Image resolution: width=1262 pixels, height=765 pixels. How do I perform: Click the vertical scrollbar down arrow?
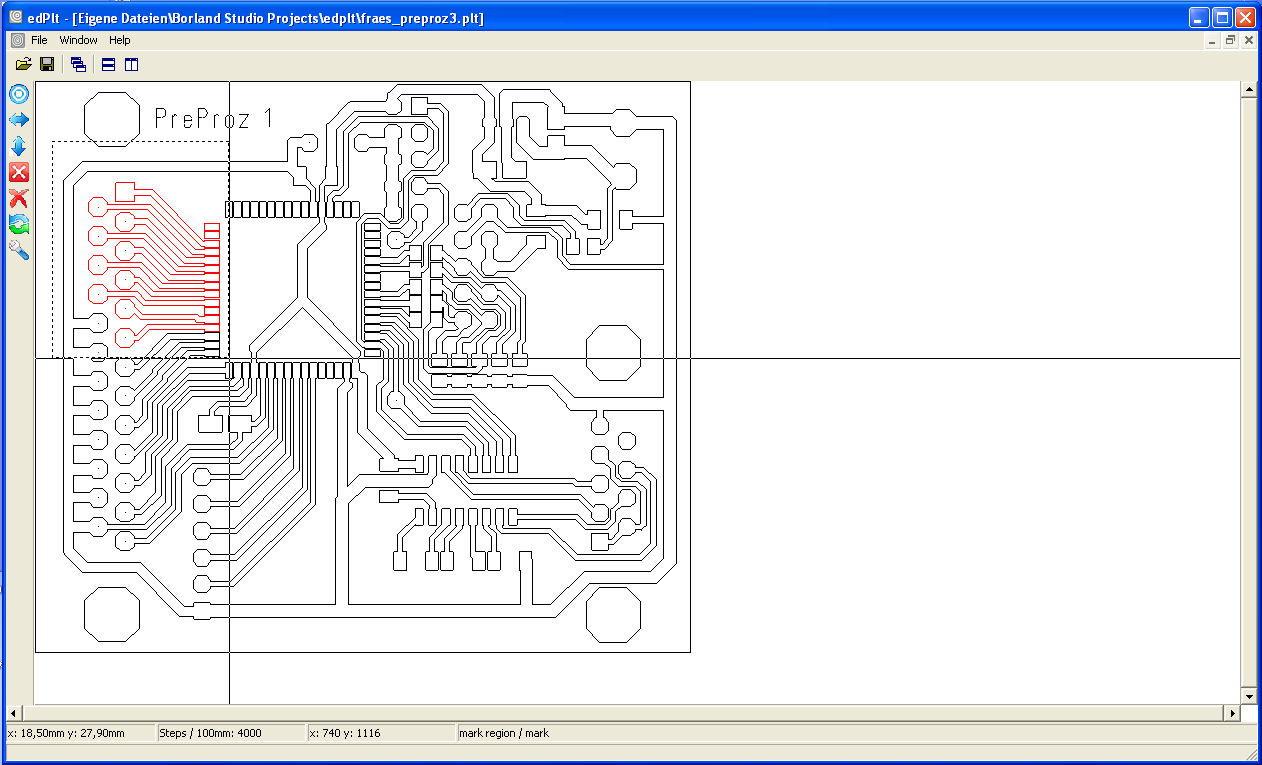(x=1248, y=696)
